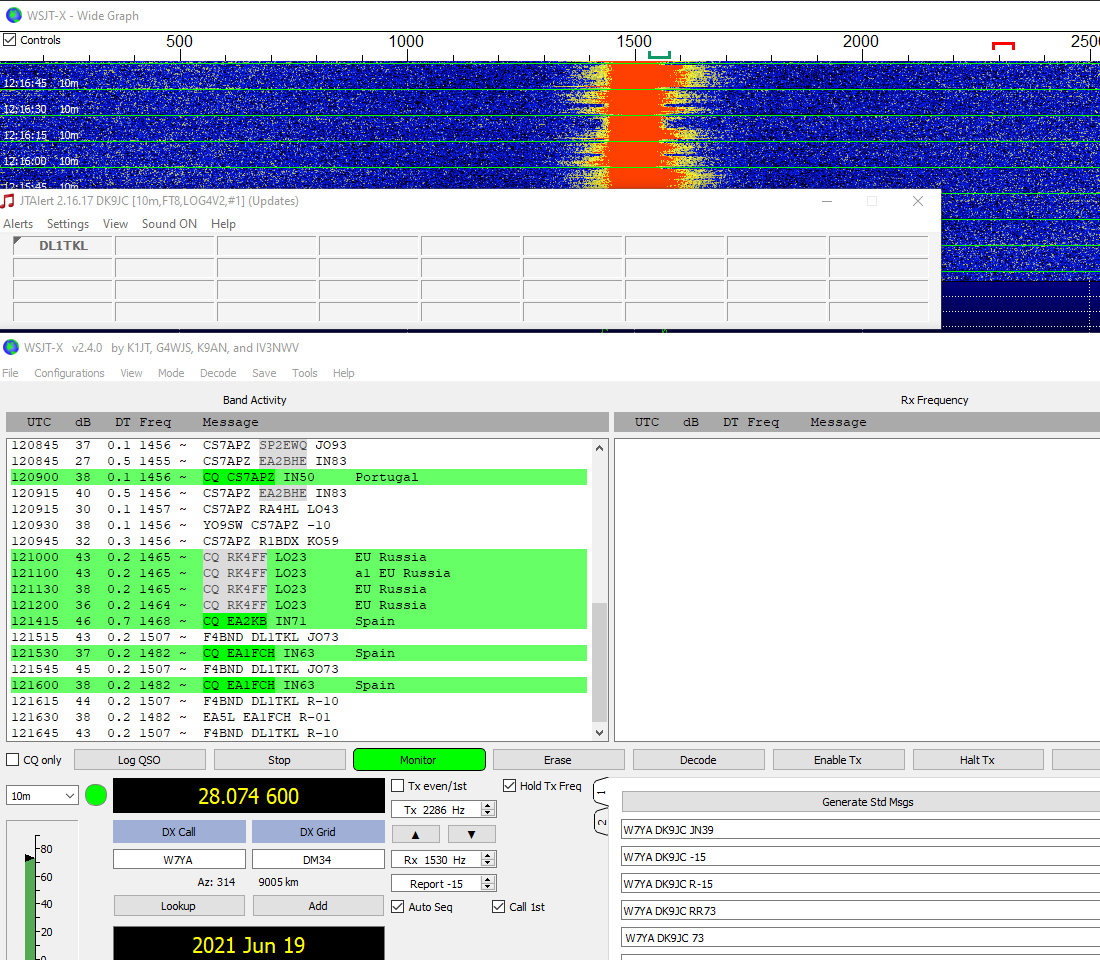Uncheck Controls in Wide Graph
This screenshot has width=1100, height=960.
pyautogui.click(x=10, y=40)
